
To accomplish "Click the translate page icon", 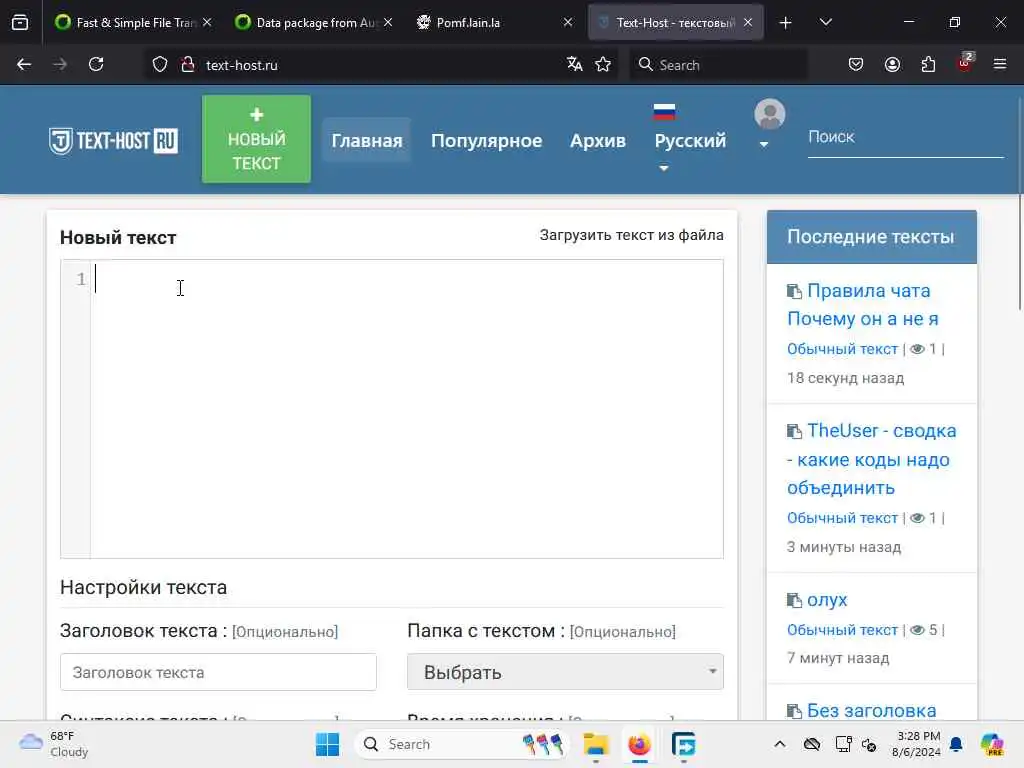I will coord(574,64).
